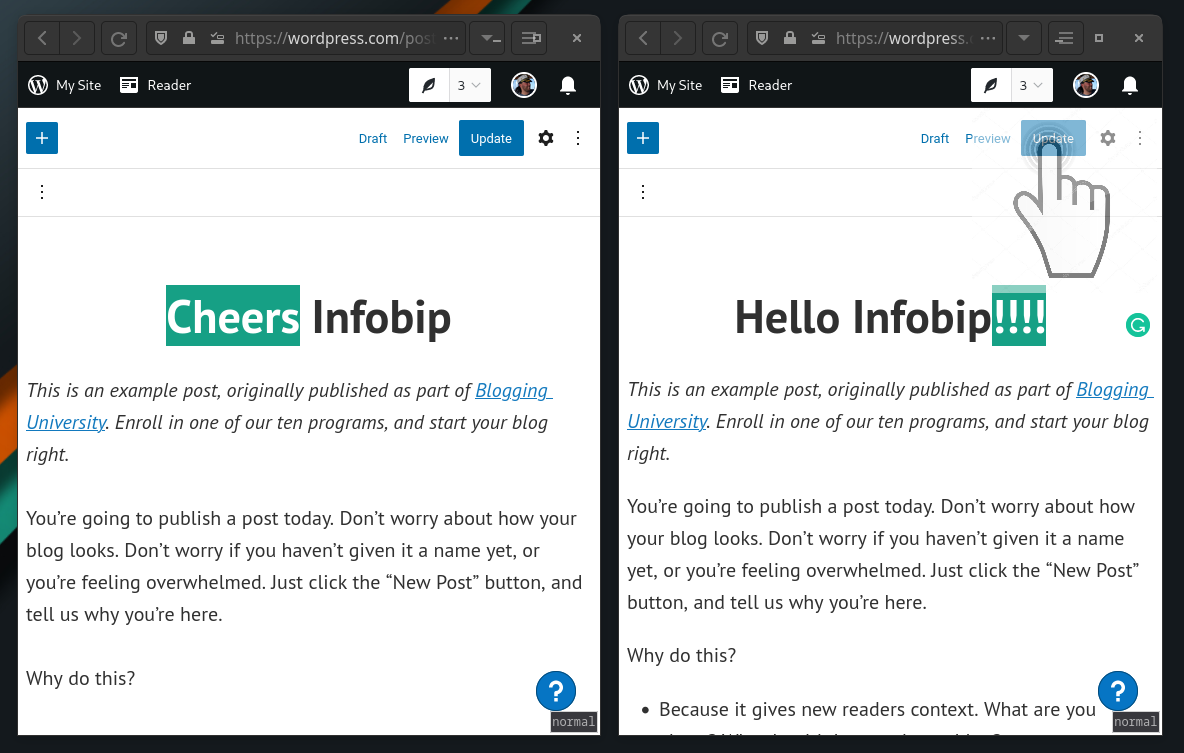This screenshot has height=753, width=1184.
Task: Click the Update button in right window
Action: (x=1053, y=138)
